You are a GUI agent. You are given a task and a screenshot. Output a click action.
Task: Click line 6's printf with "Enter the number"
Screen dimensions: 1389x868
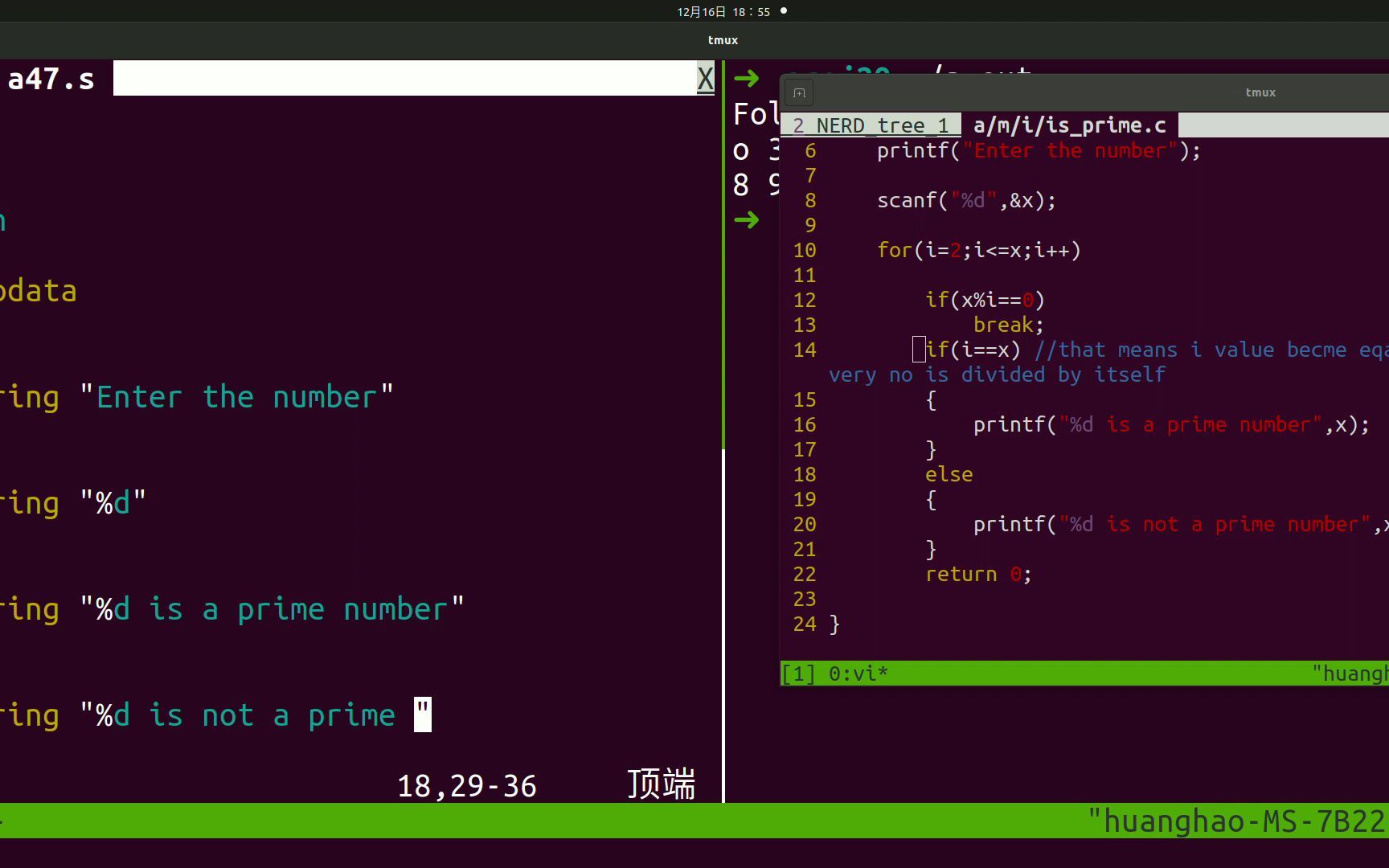click(x=1039, y=150)
